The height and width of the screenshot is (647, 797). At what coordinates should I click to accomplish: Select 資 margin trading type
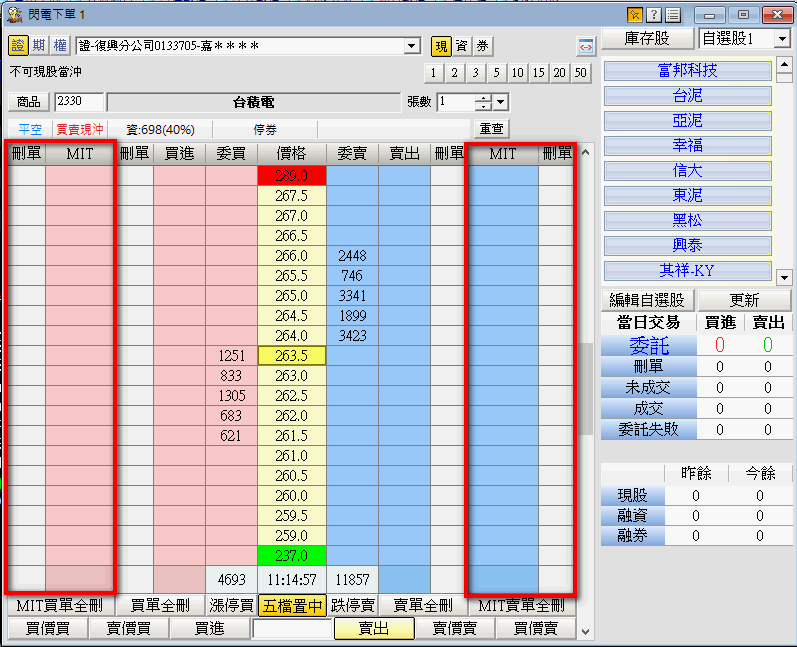tap(461, 46)
